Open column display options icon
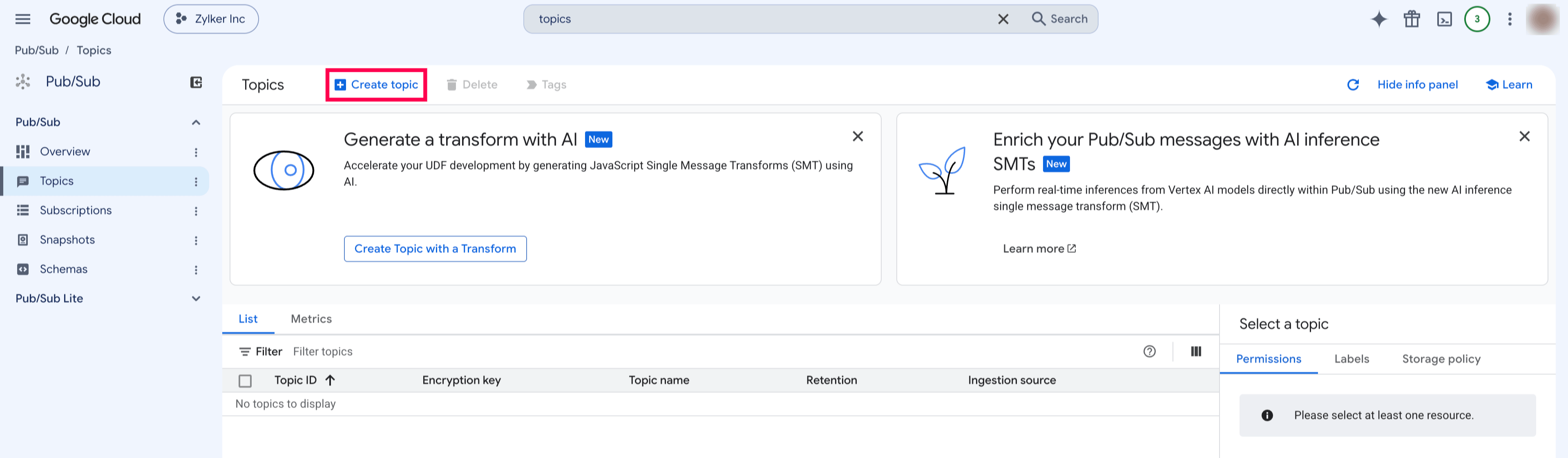1568x458 pixels. click(x=1195, y=351)
